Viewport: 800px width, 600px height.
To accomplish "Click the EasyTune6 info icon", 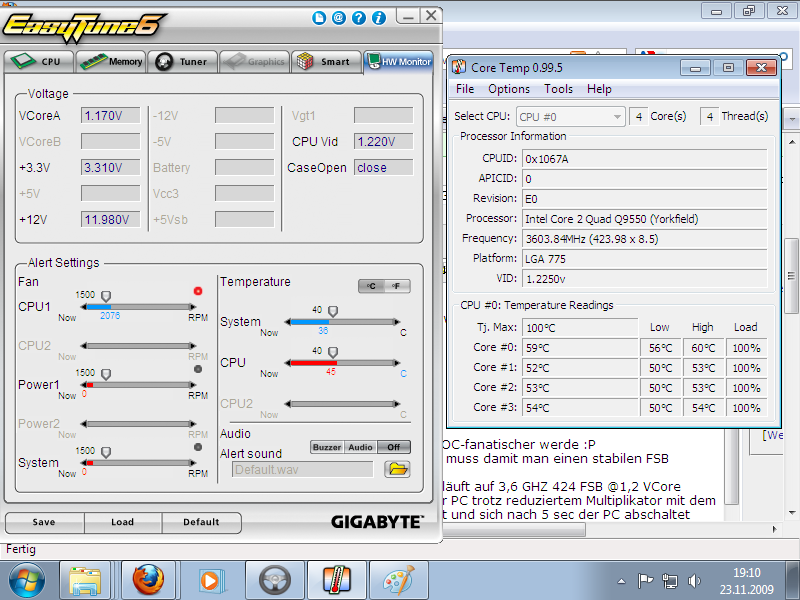I will (379, 18).
